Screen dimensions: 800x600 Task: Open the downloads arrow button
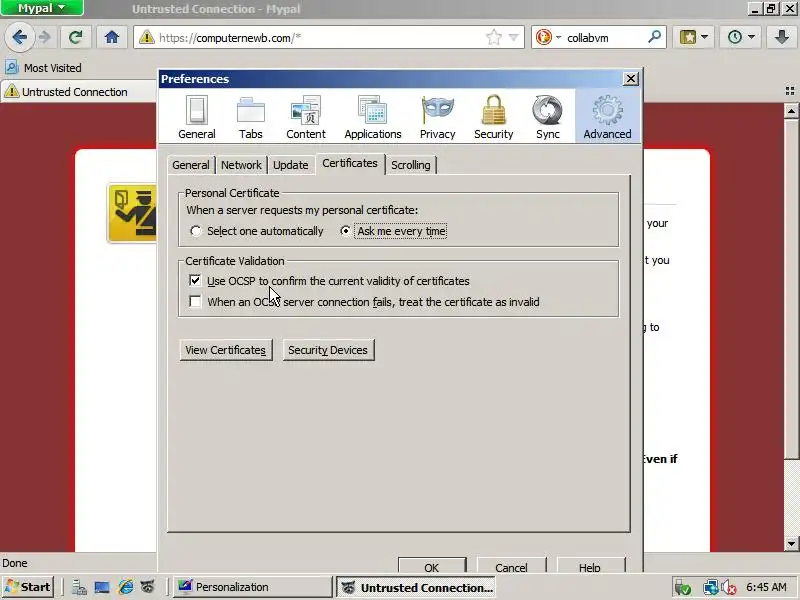pos(782,37)
